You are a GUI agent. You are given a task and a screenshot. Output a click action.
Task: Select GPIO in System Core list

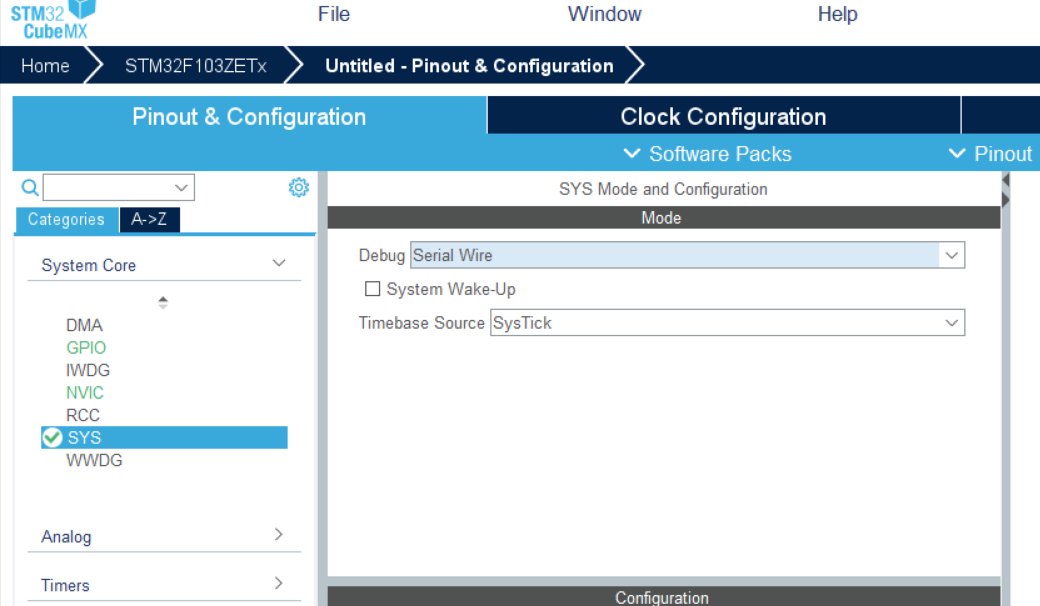[86, 347]
